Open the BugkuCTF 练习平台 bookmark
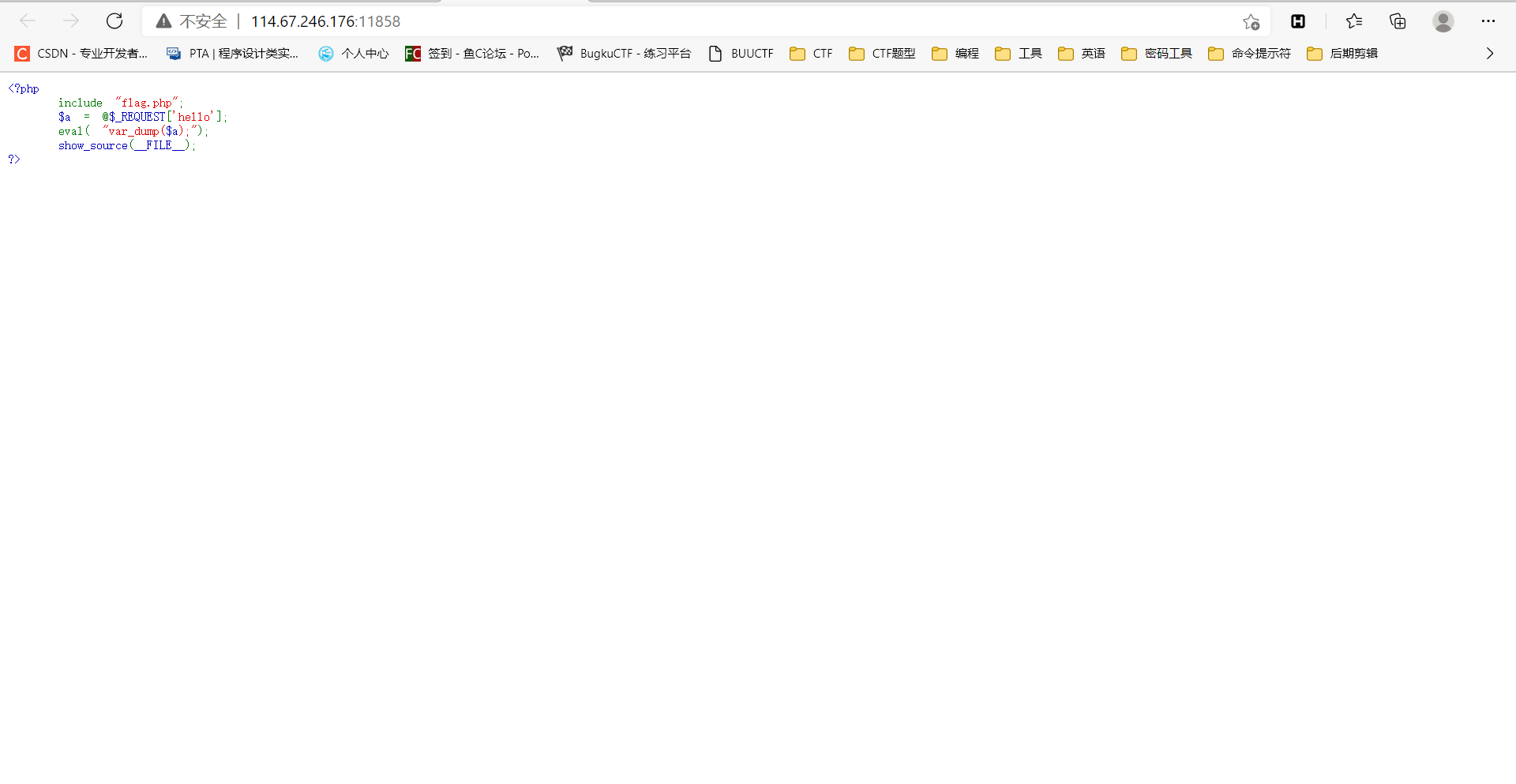This screenshot has height=784, width=1516. (623, 53)
